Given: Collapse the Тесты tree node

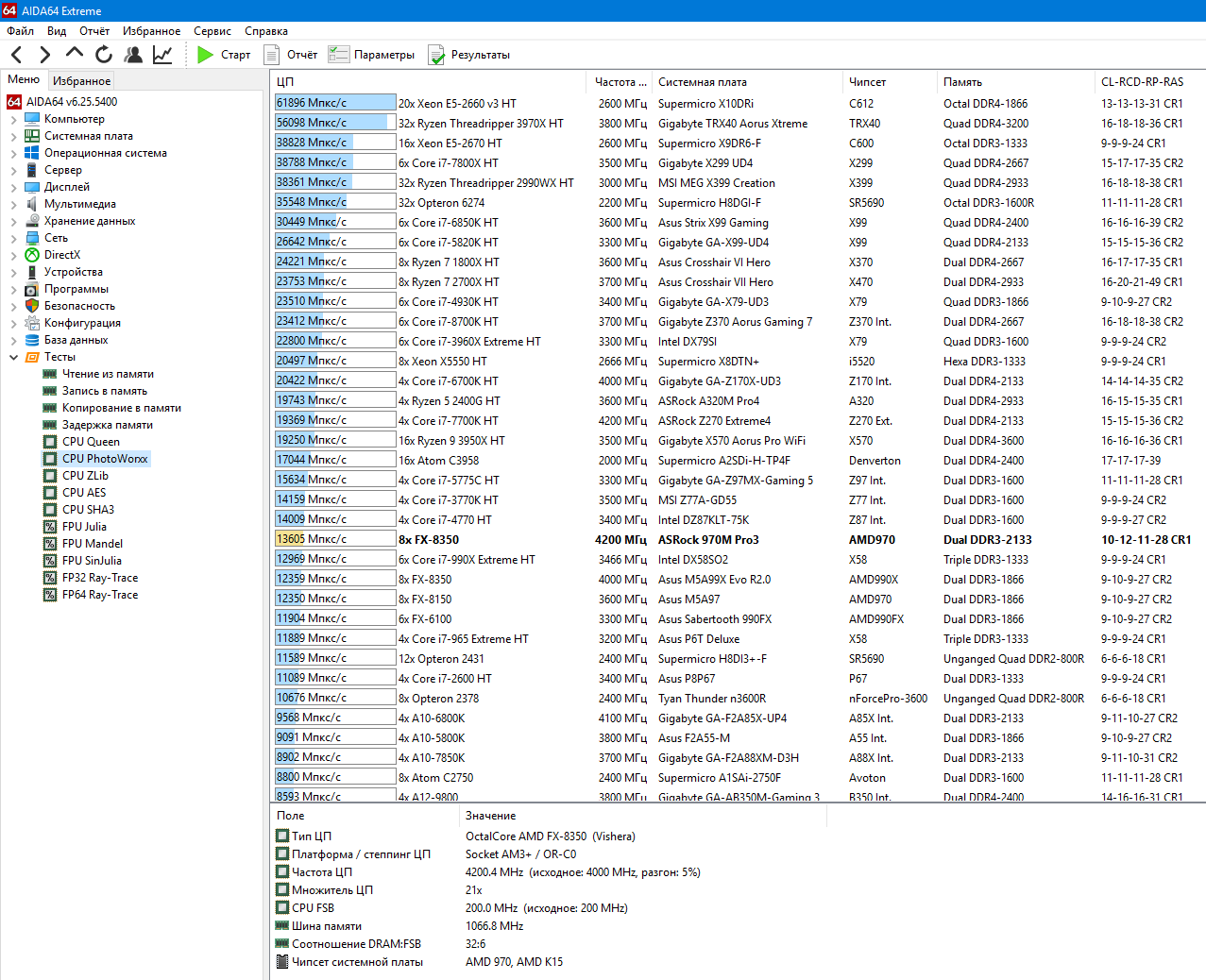Looking at the screenshot, I should [x=13, y=358].
